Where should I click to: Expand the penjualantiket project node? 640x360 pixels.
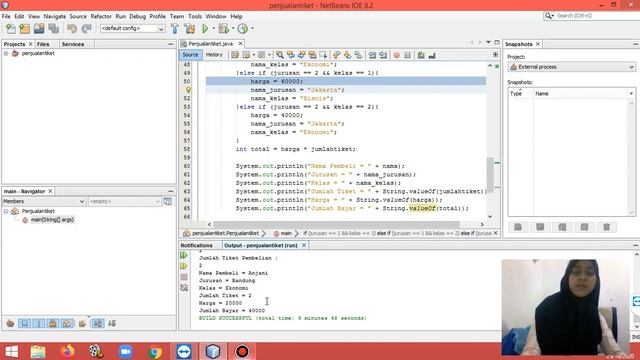(x=6, y=53)
